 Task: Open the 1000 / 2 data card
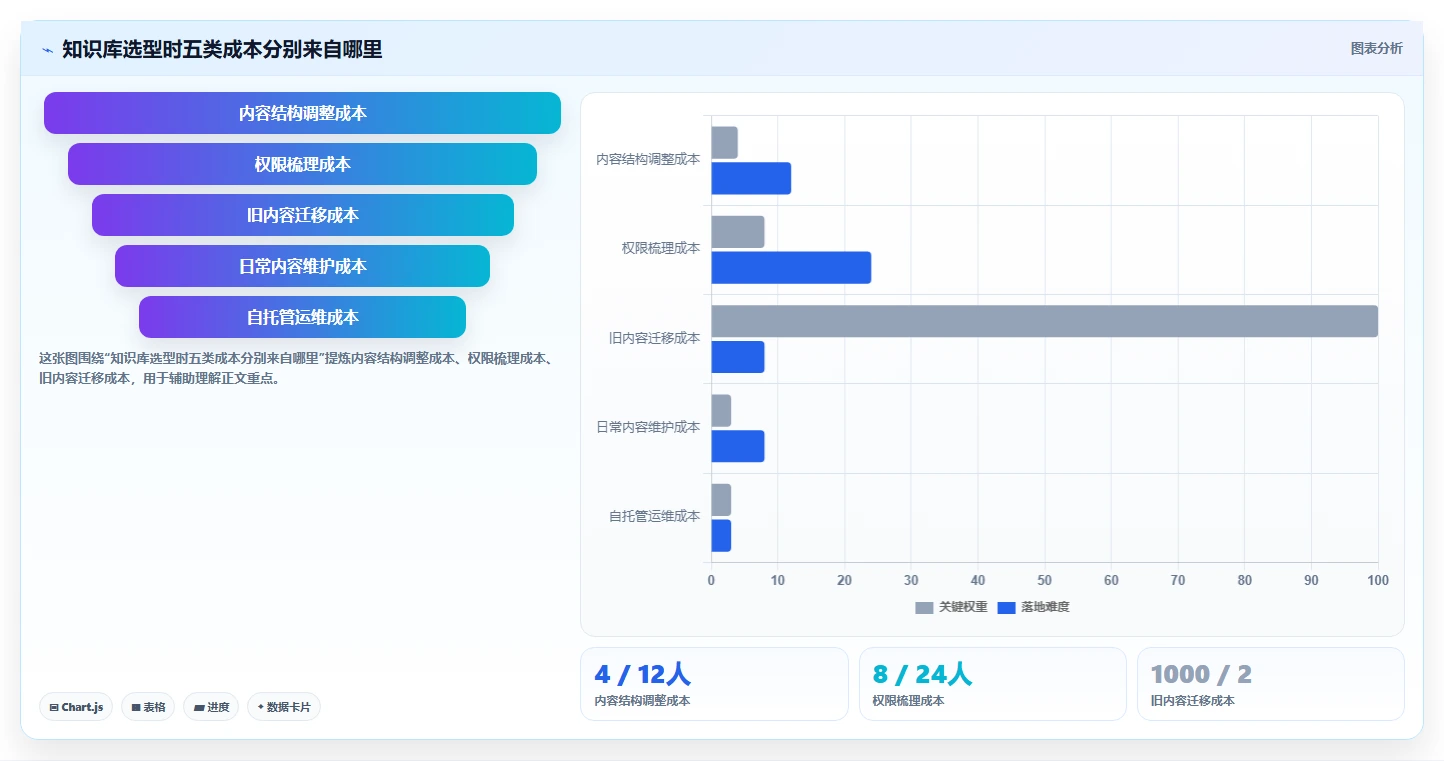pos(1270,684)
